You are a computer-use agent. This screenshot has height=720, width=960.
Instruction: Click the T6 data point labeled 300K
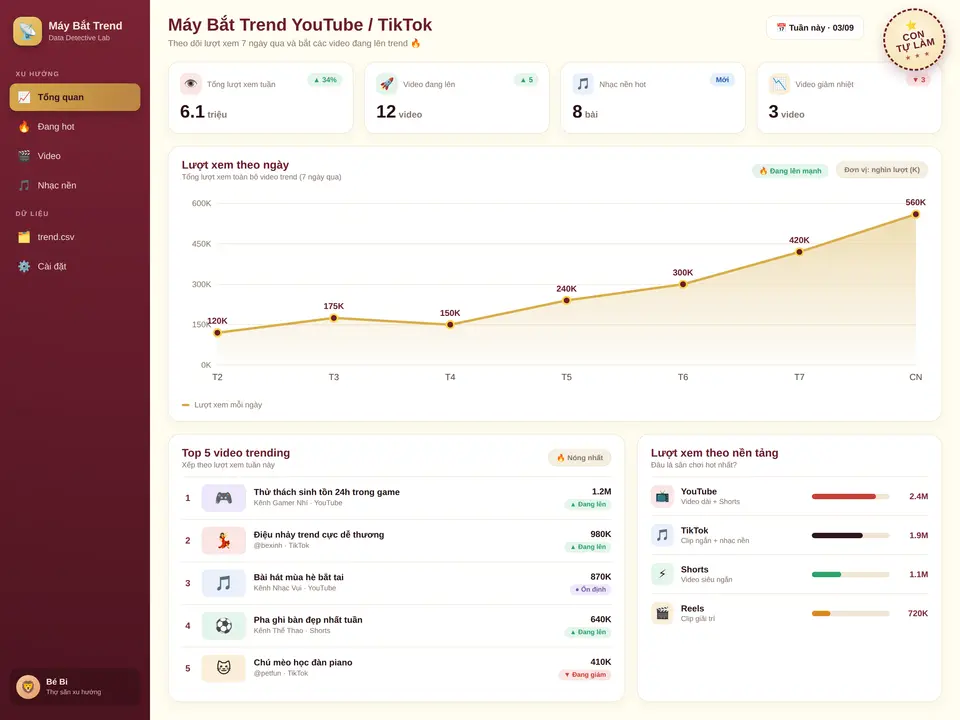tap(683, 284)
